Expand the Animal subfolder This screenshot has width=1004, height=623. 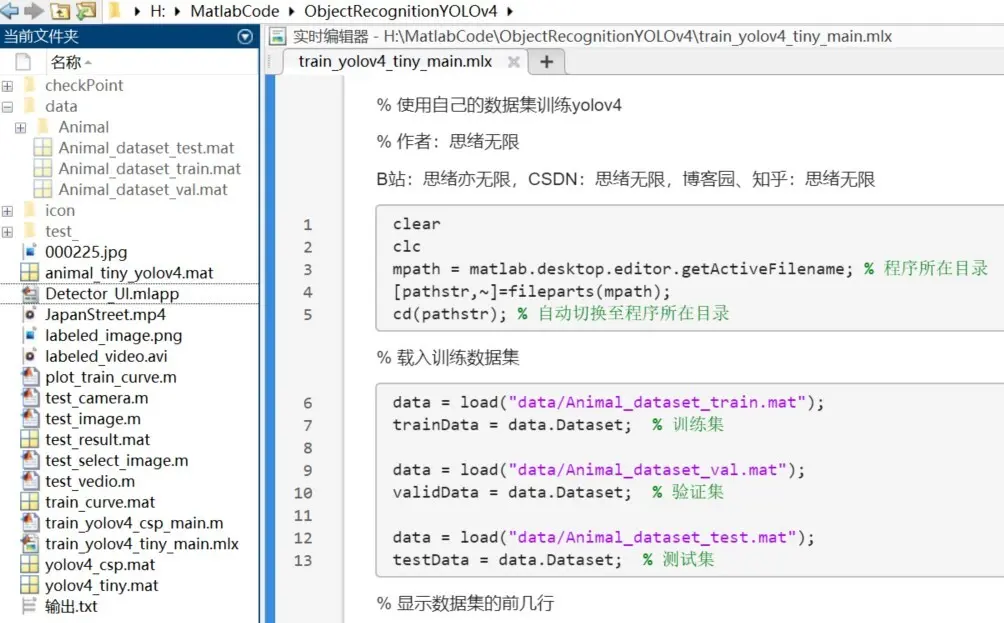(20, 128)
